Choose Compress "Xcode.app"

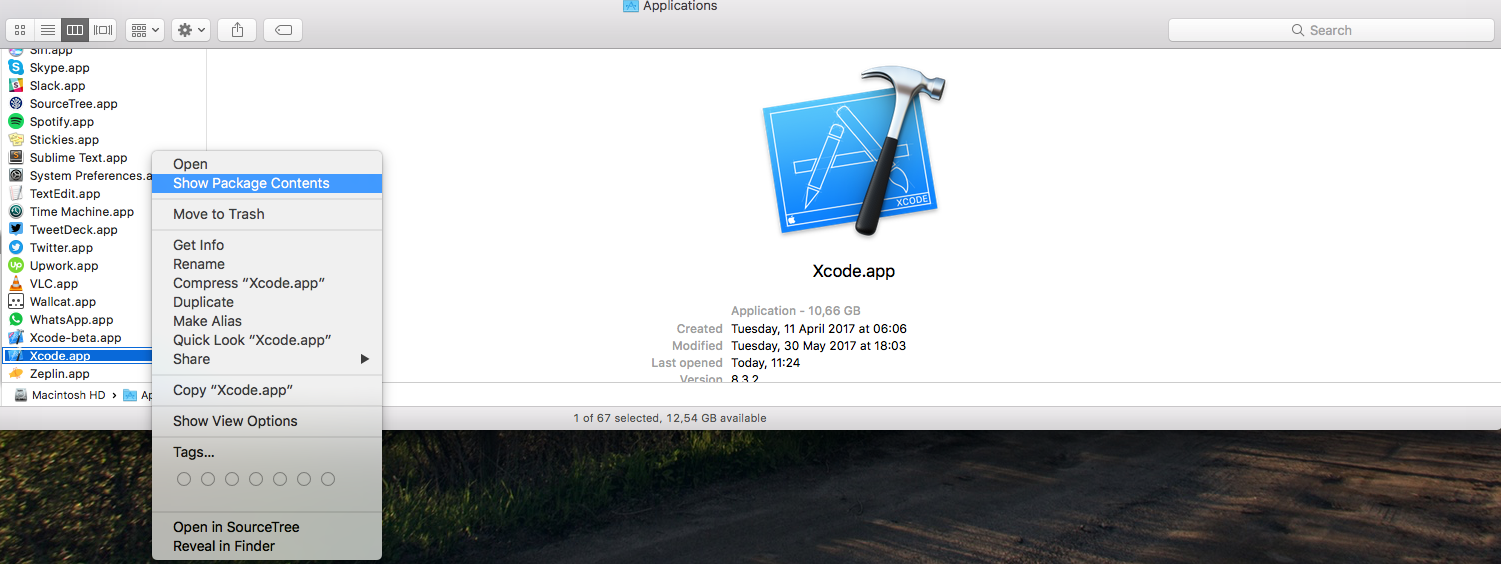pyautogui.click(x=267, y=283)
